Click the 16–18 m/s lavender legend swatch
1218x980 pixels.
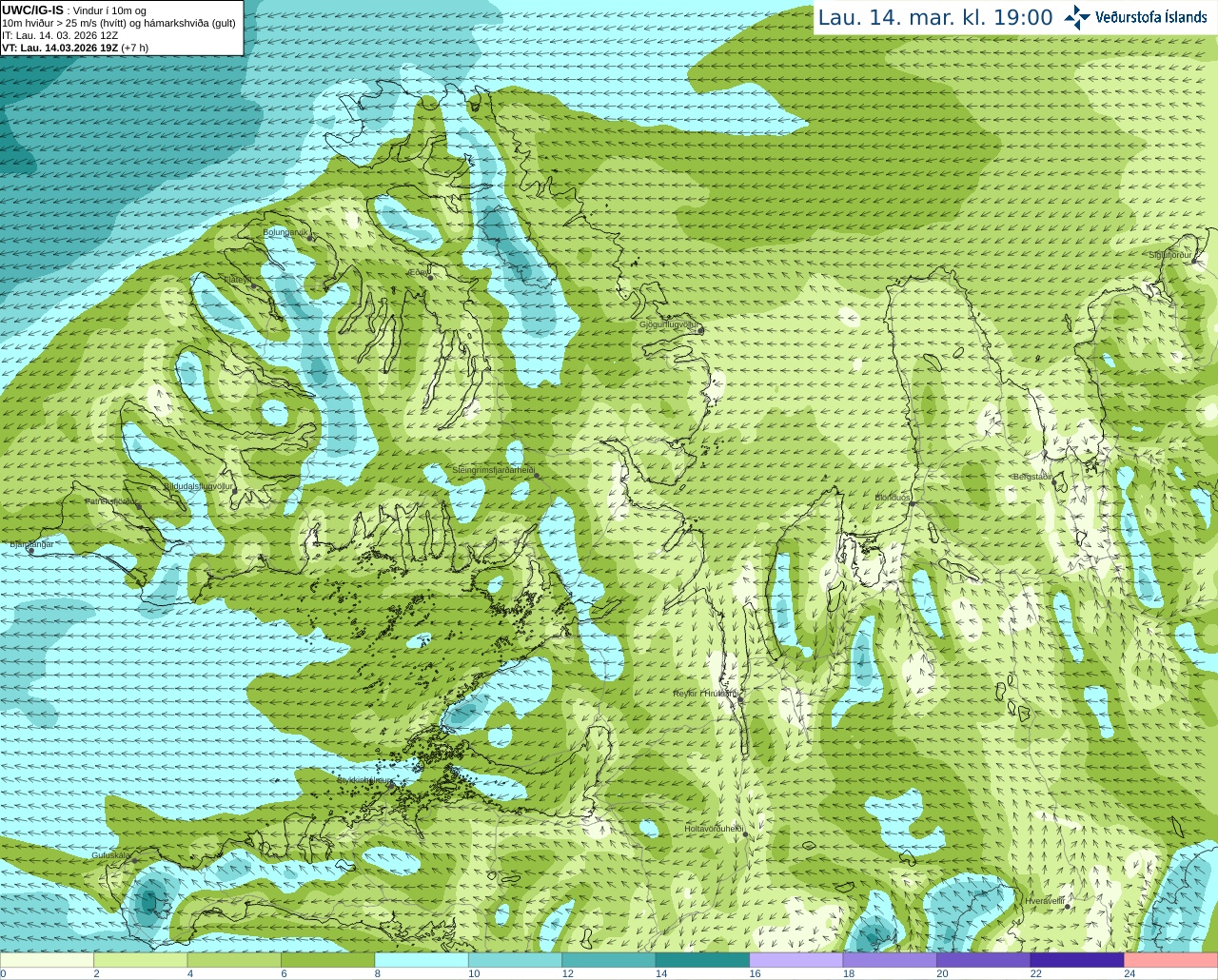coord(796,960)
